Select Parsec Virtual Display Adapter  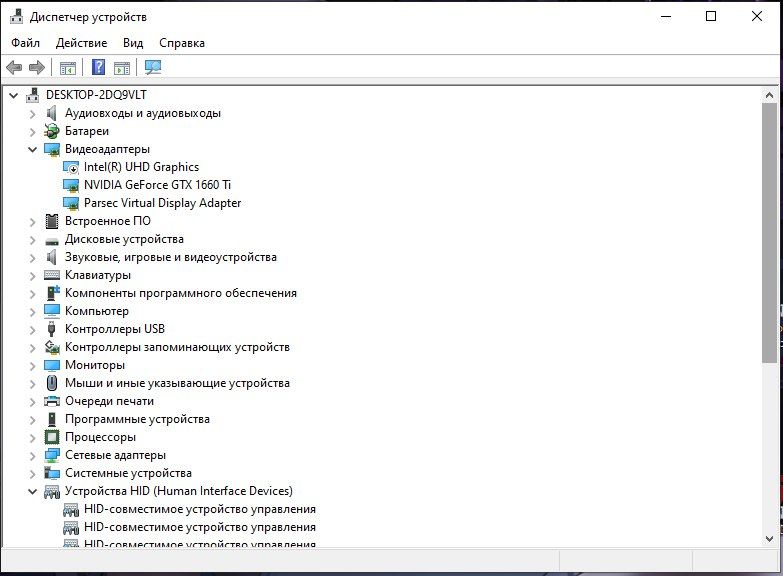(162, 203)
